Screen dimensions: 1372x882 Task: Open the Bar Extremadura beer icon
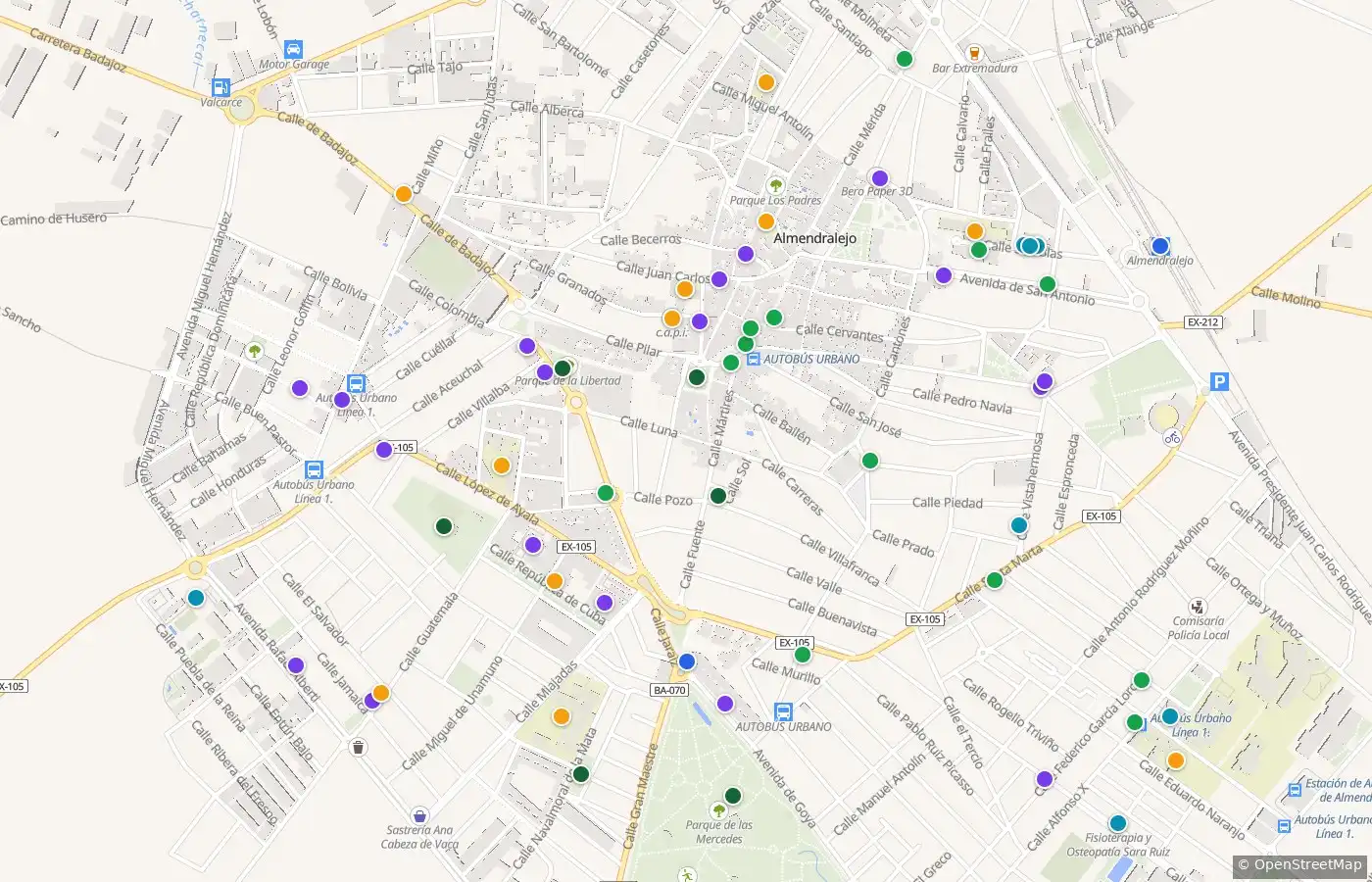(974, 53)
